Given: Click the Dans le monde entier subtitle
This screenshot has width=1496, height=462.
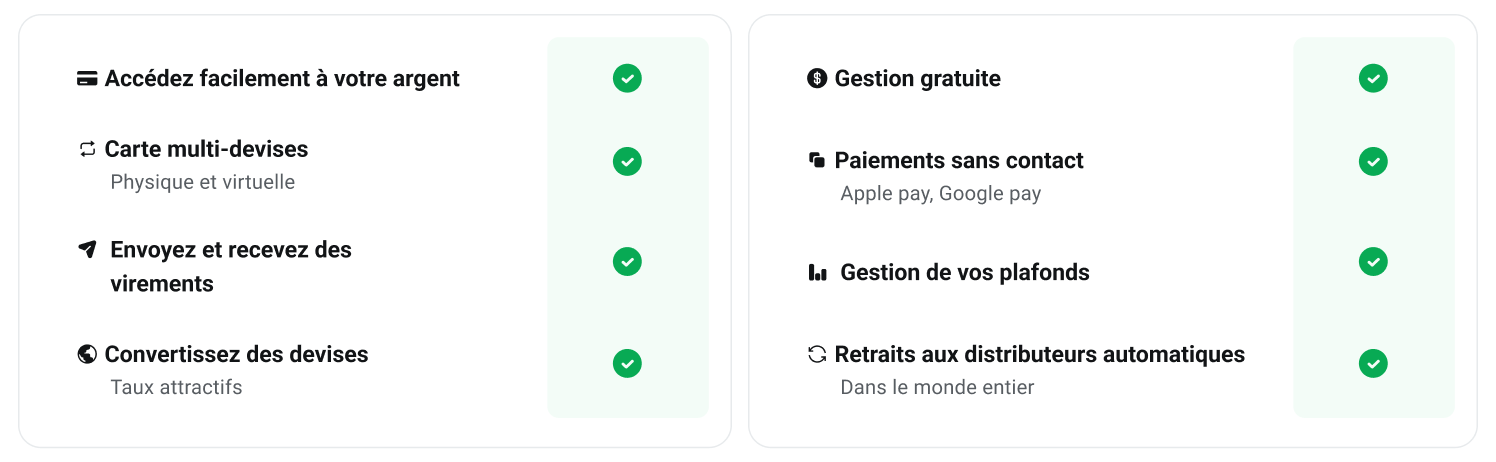Looking at the screenshot, I should point(937,387).
